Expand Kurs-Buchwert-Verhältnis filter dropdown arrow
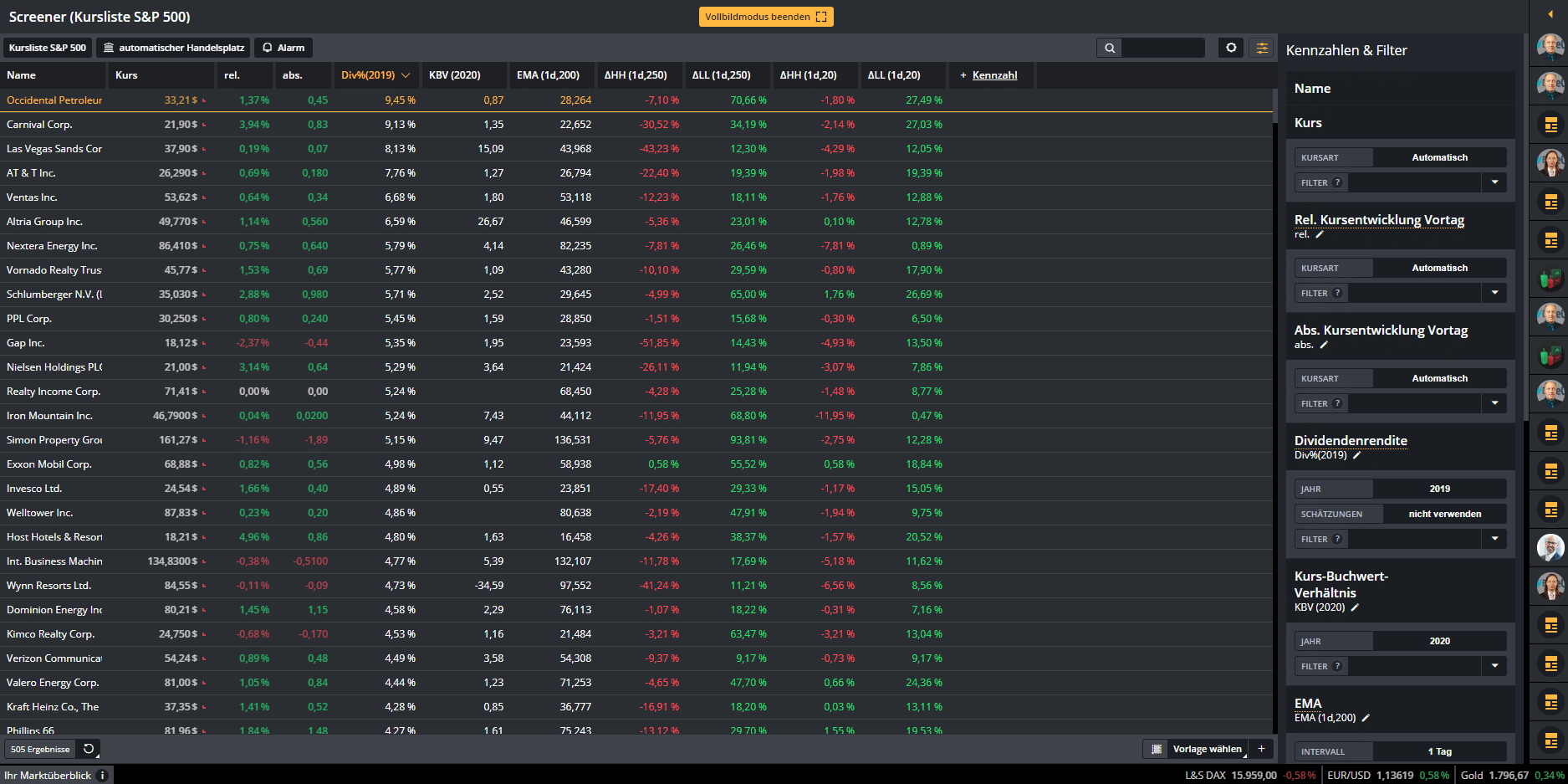1568x784 pixels. click(1494, 666)
